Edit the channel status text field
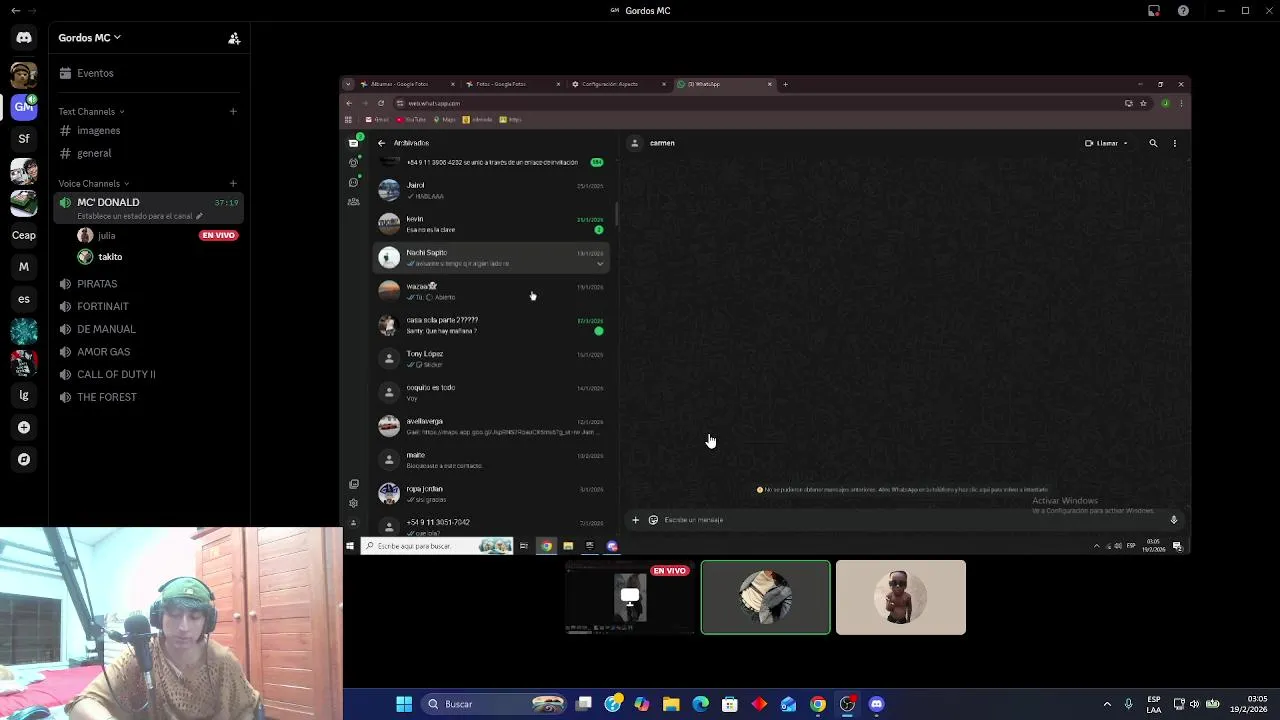This screenshot has height=720, width=1280. [139, 216]
